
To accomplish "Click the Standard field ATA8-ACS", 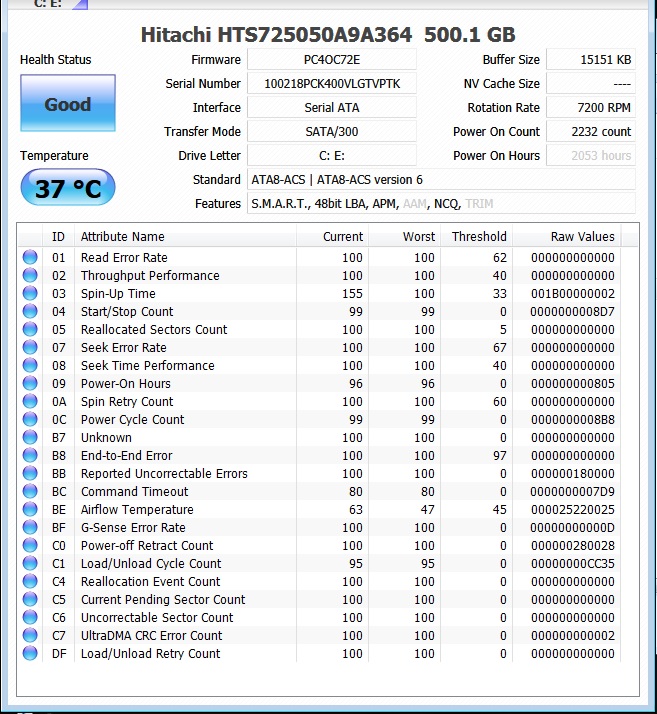I will [x=441, y=179].
